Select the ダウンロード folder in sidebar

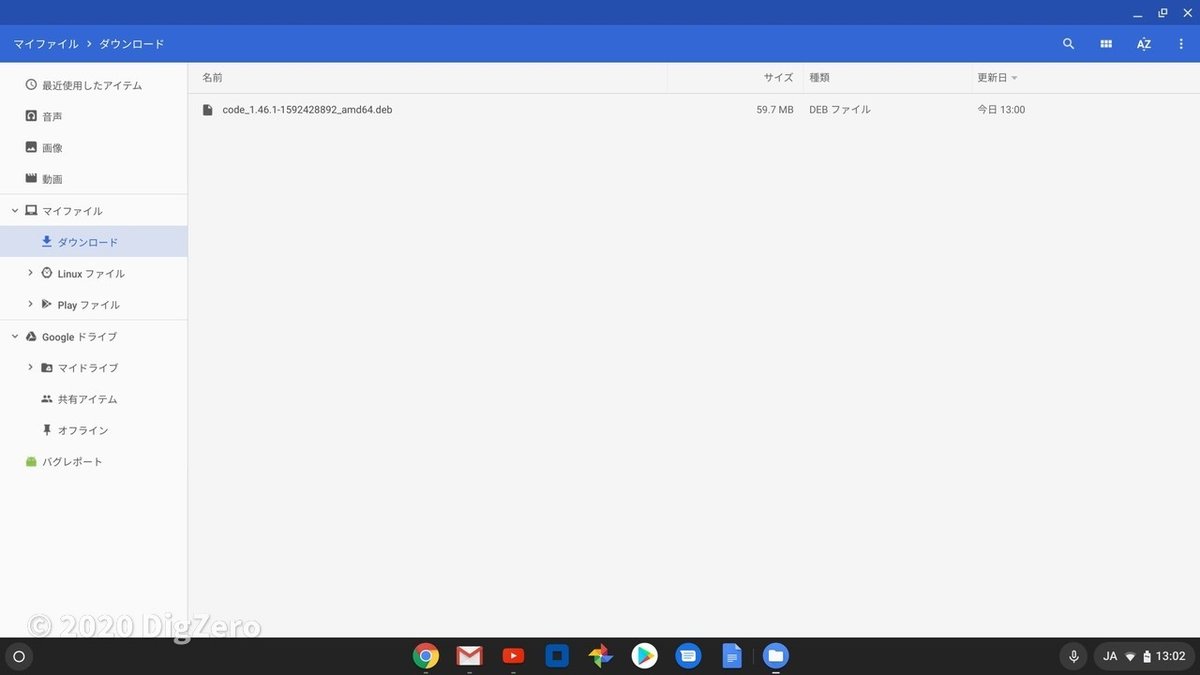tap(93, 242)
